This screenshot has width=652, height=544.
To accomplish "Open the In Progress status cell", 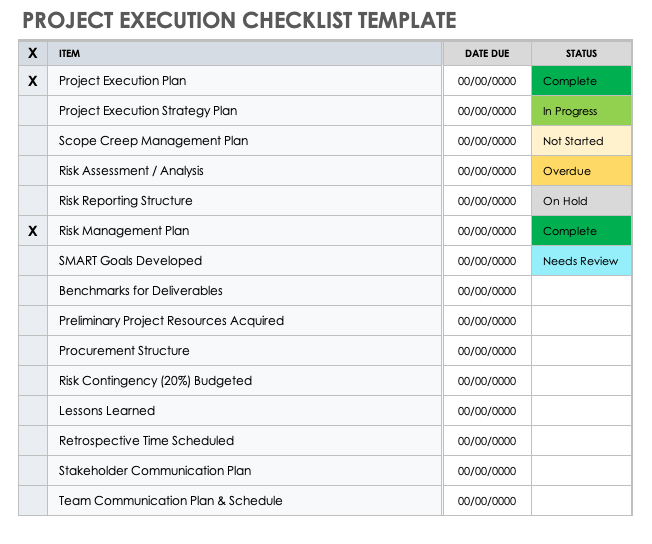I will click(581, 111).
